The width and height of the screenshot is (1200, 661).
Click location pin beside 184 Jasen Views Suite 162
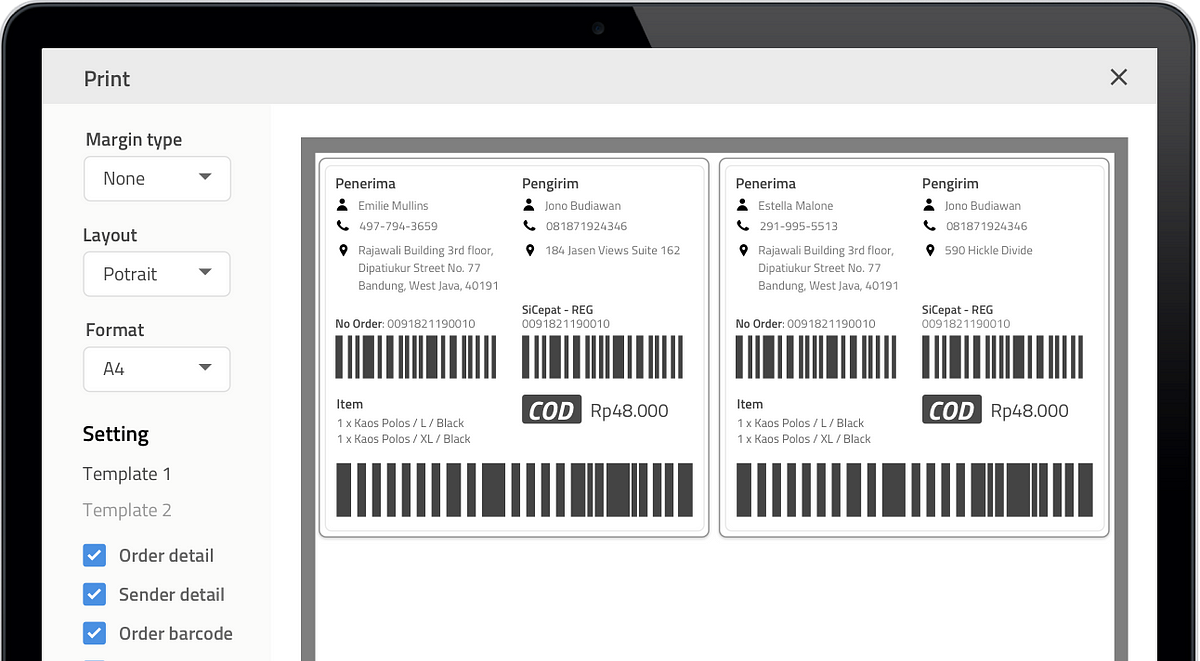[x=530, y=250]
